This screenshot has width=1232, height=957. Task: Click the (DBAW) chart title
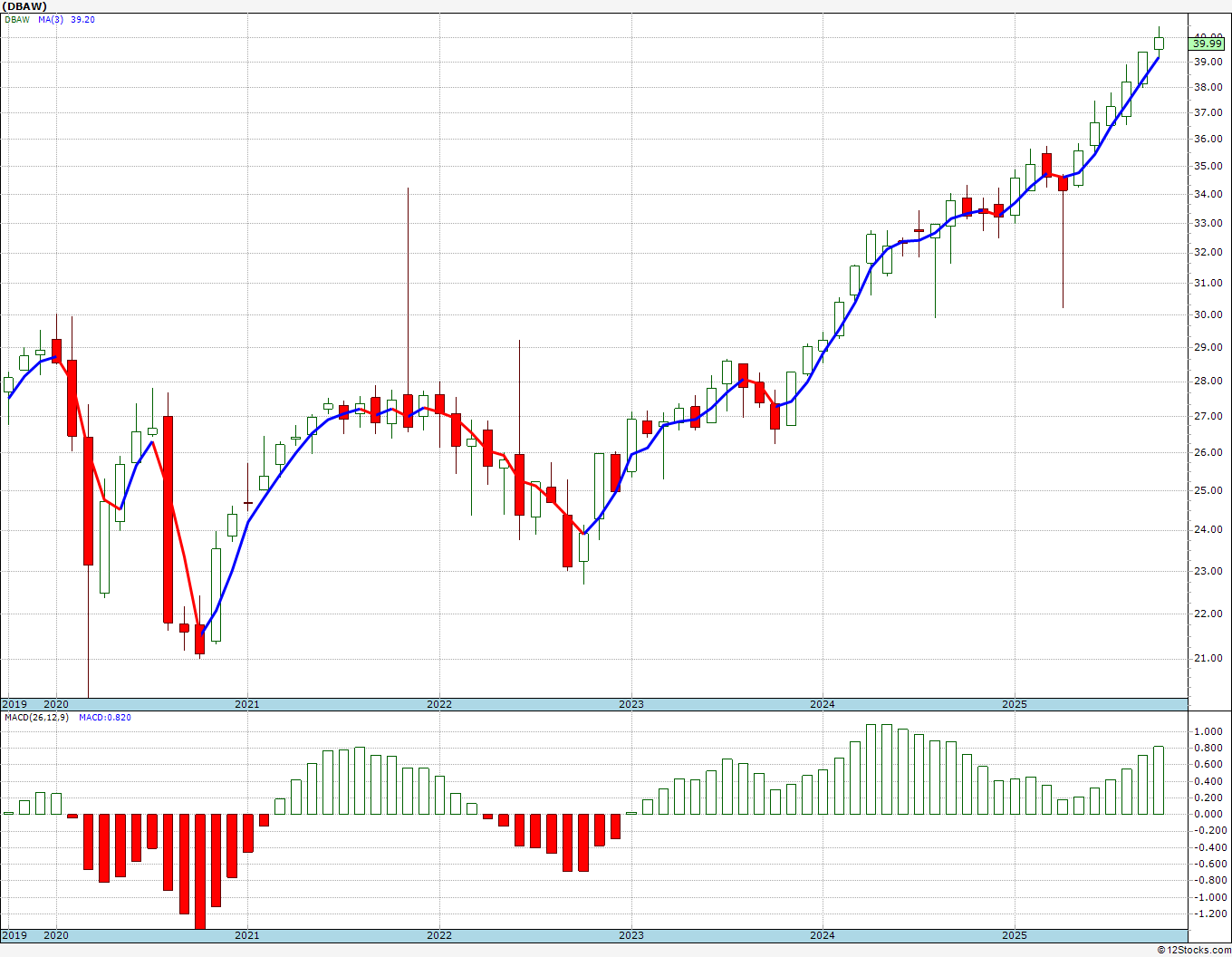tap(24, 6)
